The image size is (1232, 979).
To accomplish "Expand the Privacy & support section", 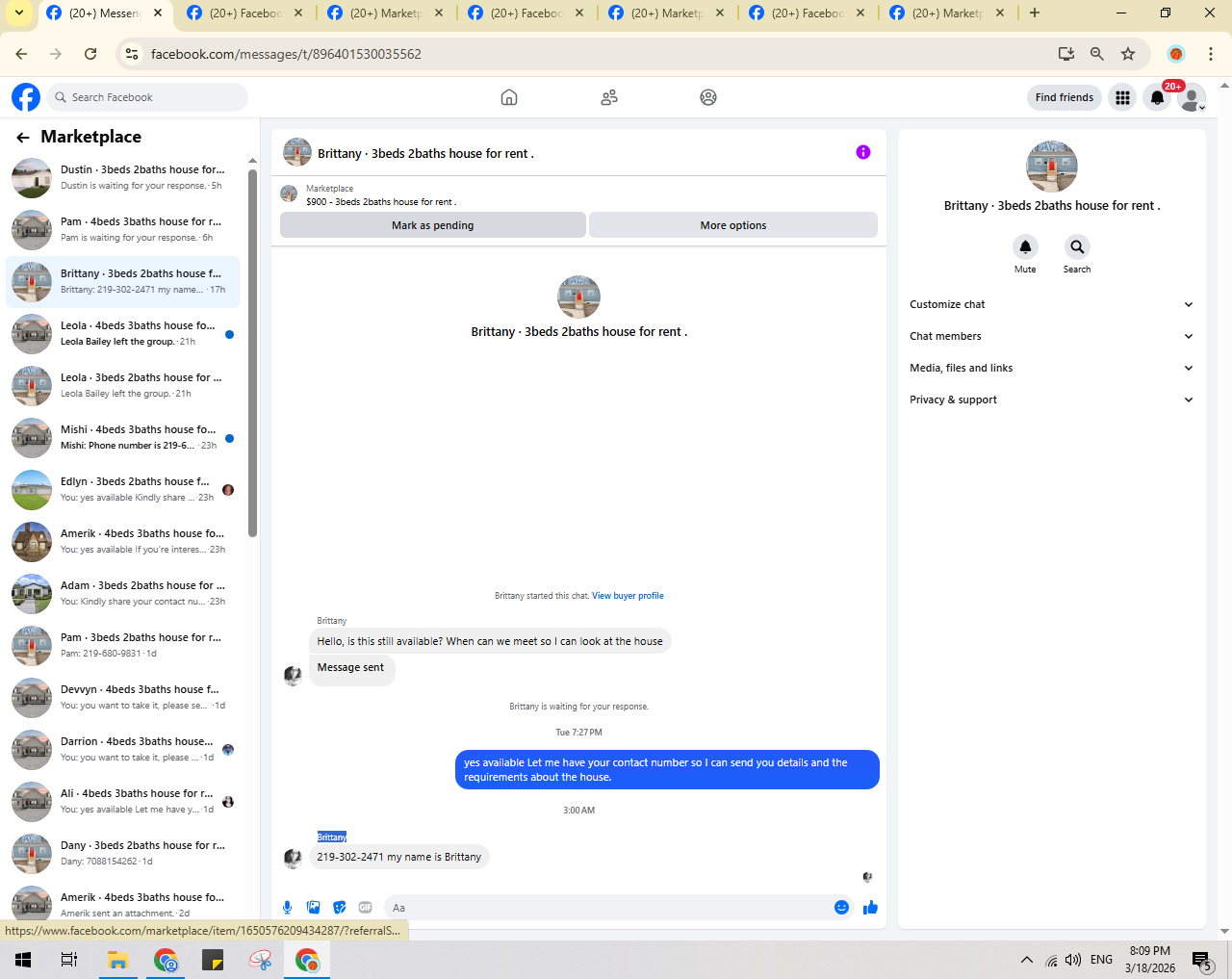I will (1051, 399).
